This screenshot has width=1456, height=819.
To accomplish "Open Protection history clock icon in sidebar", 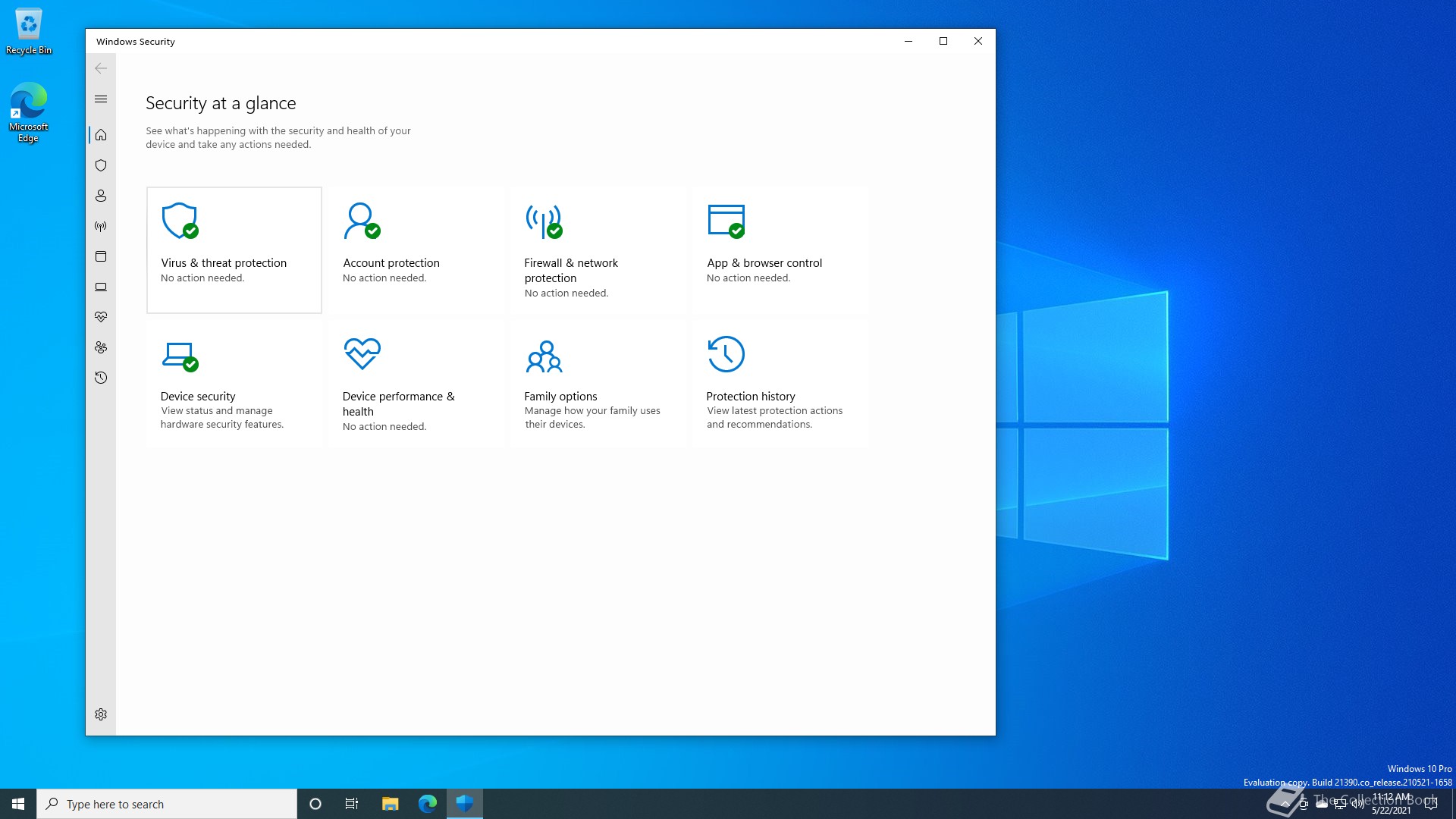I will click(101, 378).
